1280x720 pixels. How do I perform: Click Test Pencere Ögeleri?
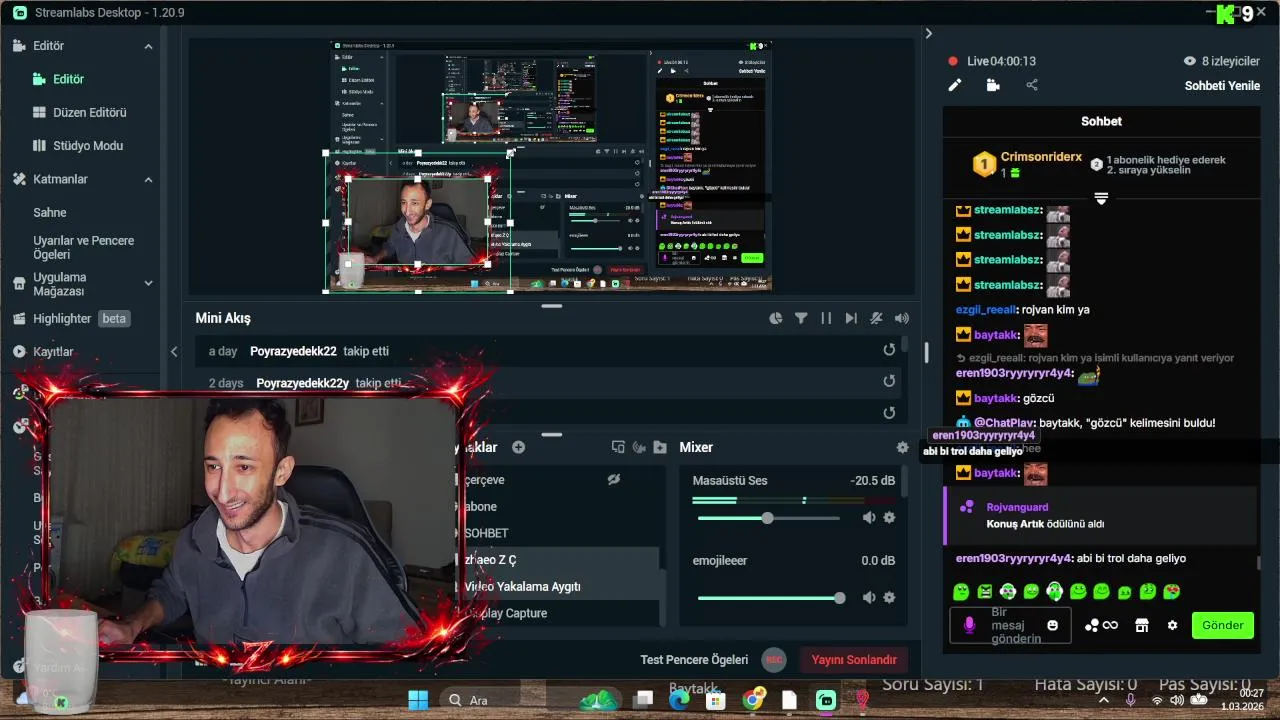694,660
